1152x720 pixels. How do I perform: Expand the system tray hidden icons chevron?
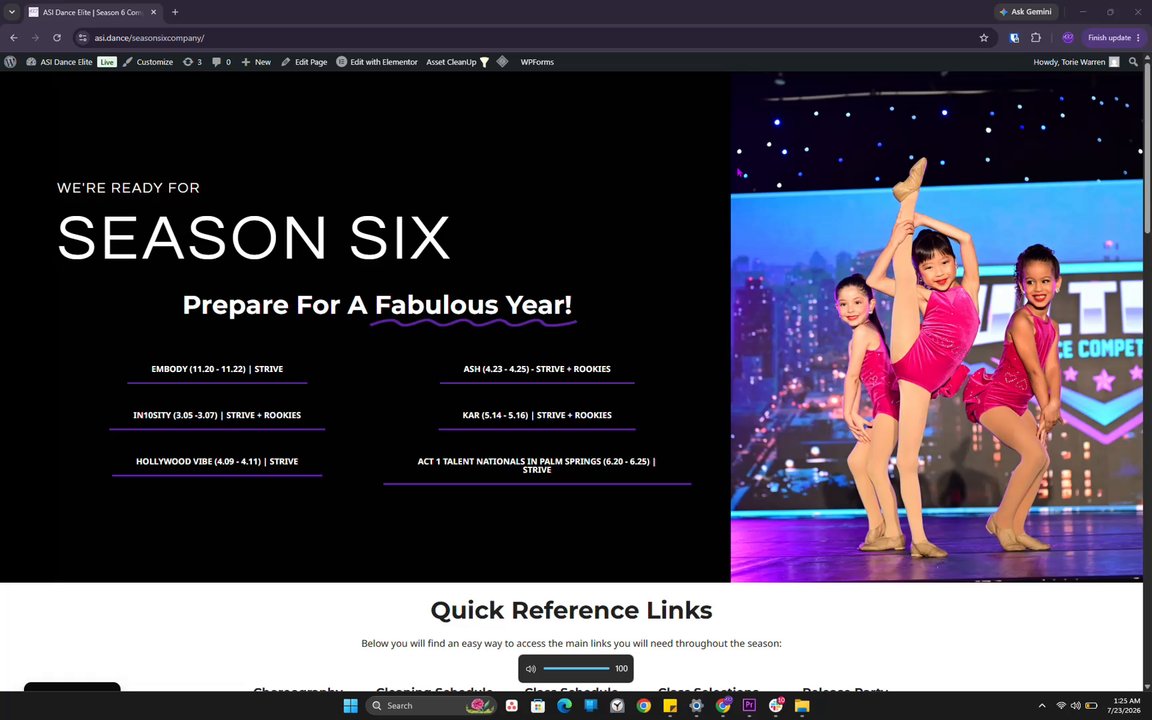[1042, 705]
